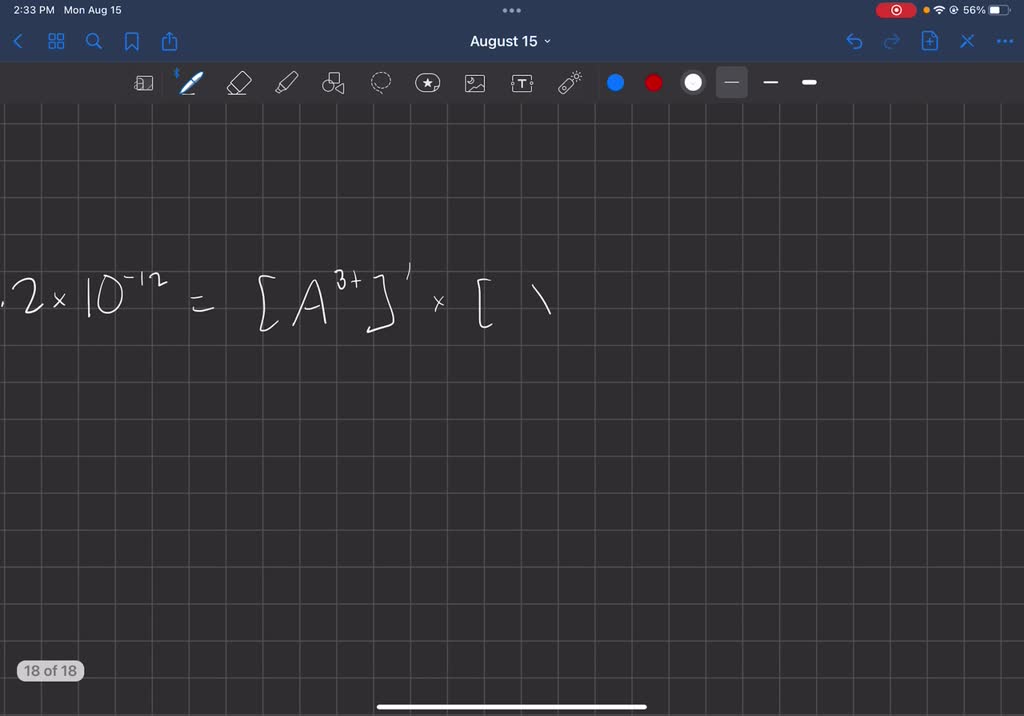Switch to page thumbnails overview

coord(55,41)
